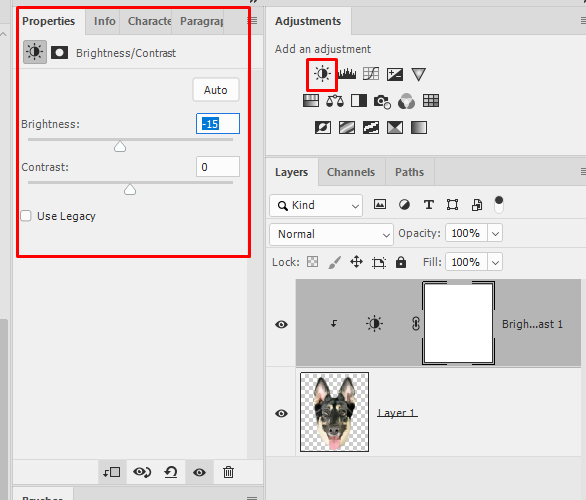Open Layers panel menu icon
This screenshot has height=500, width=586.
pos(583,172)
